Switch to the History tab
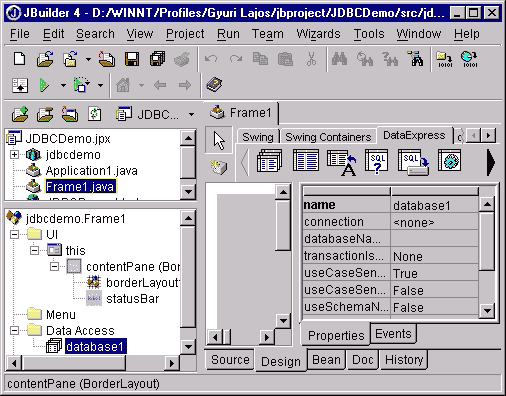The height and width of the screenshot is (396, 506). click(404, 360)
